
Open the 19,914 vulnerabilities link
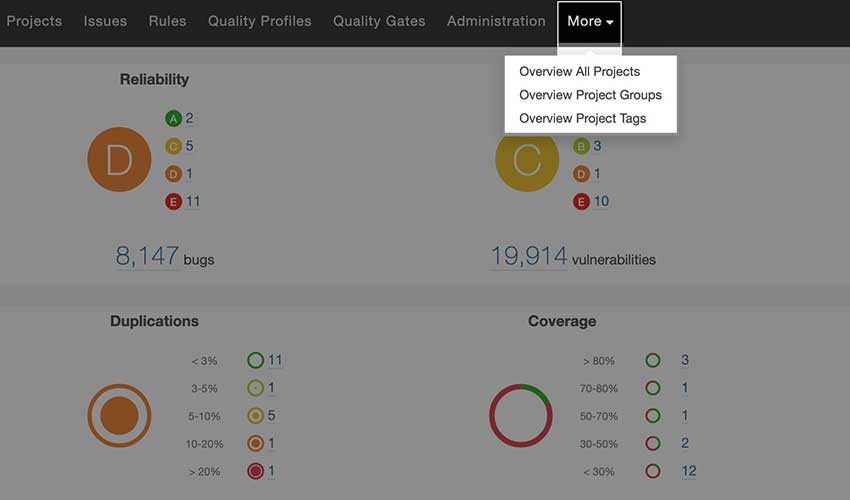coord(529,257)
